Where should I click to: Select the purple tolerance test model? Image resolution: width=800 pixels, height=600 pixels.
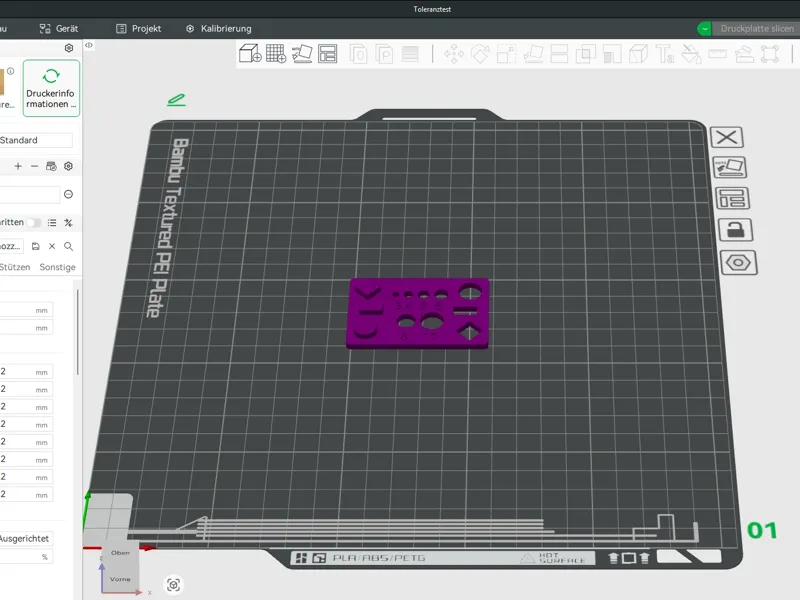click(417, 314)
